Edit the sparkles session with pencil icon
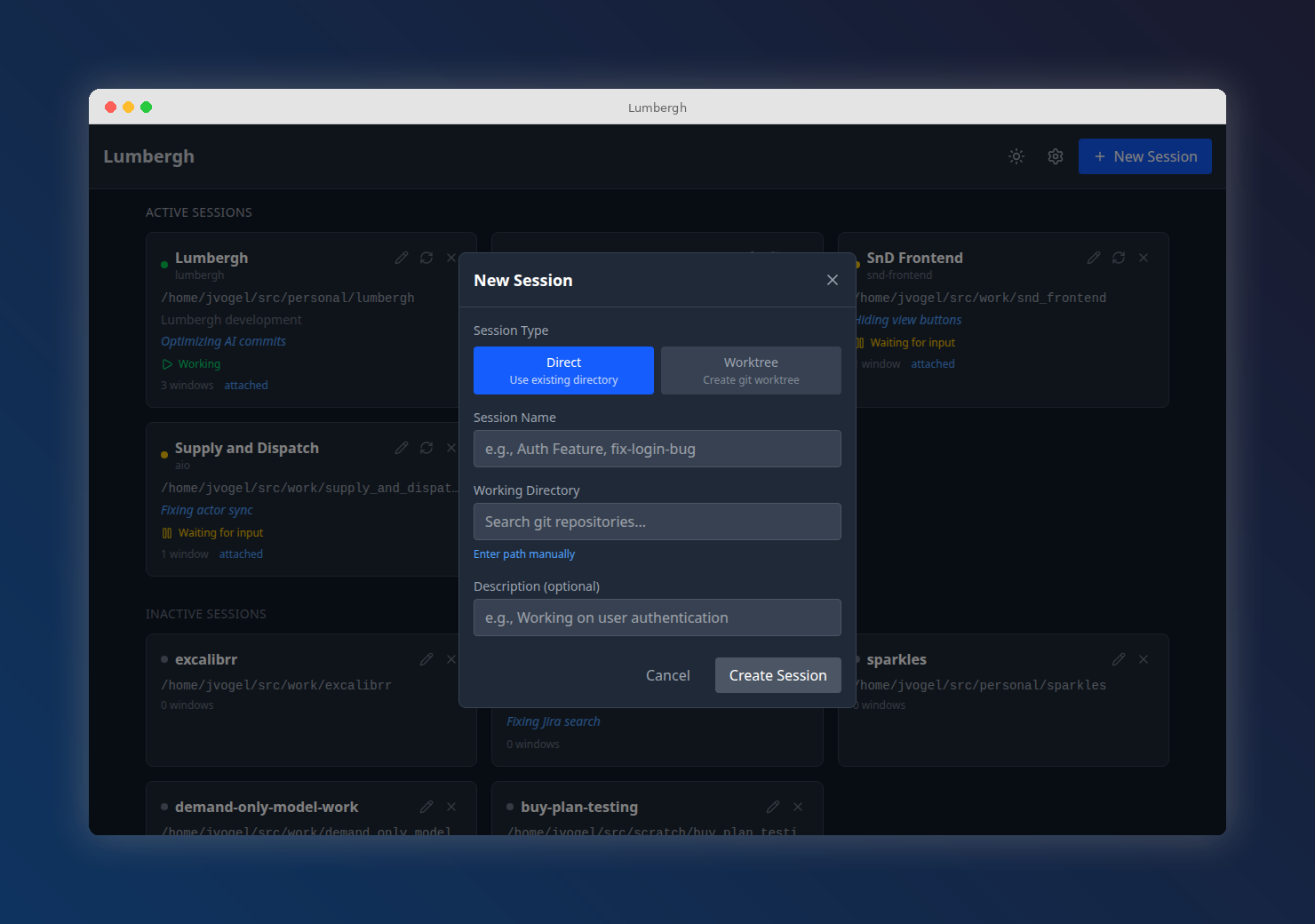The image size is (1315, 924). [x=1118, y=659]
